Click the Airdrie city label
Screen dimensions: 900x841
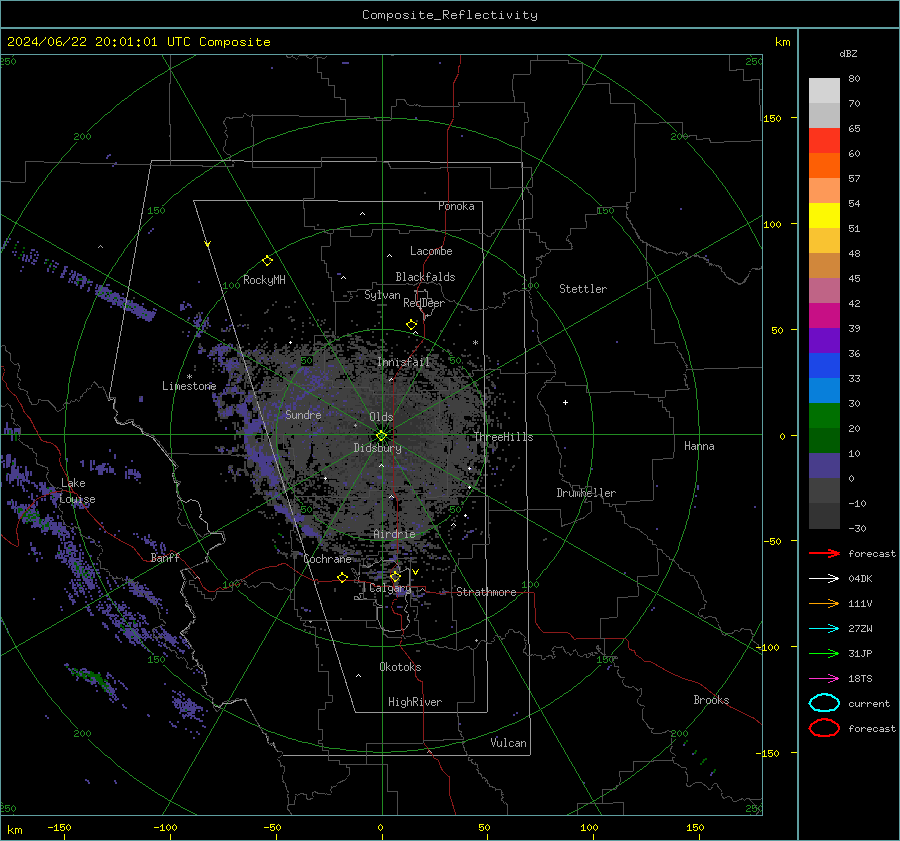[394, 534]
